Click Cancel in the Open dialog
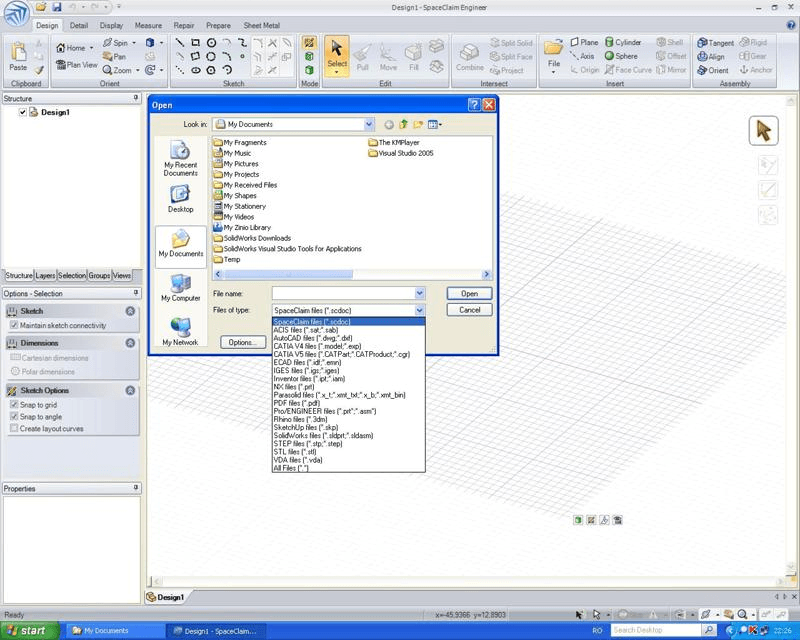The width and height of the screenshot is (800, 640). click(469, 310)
